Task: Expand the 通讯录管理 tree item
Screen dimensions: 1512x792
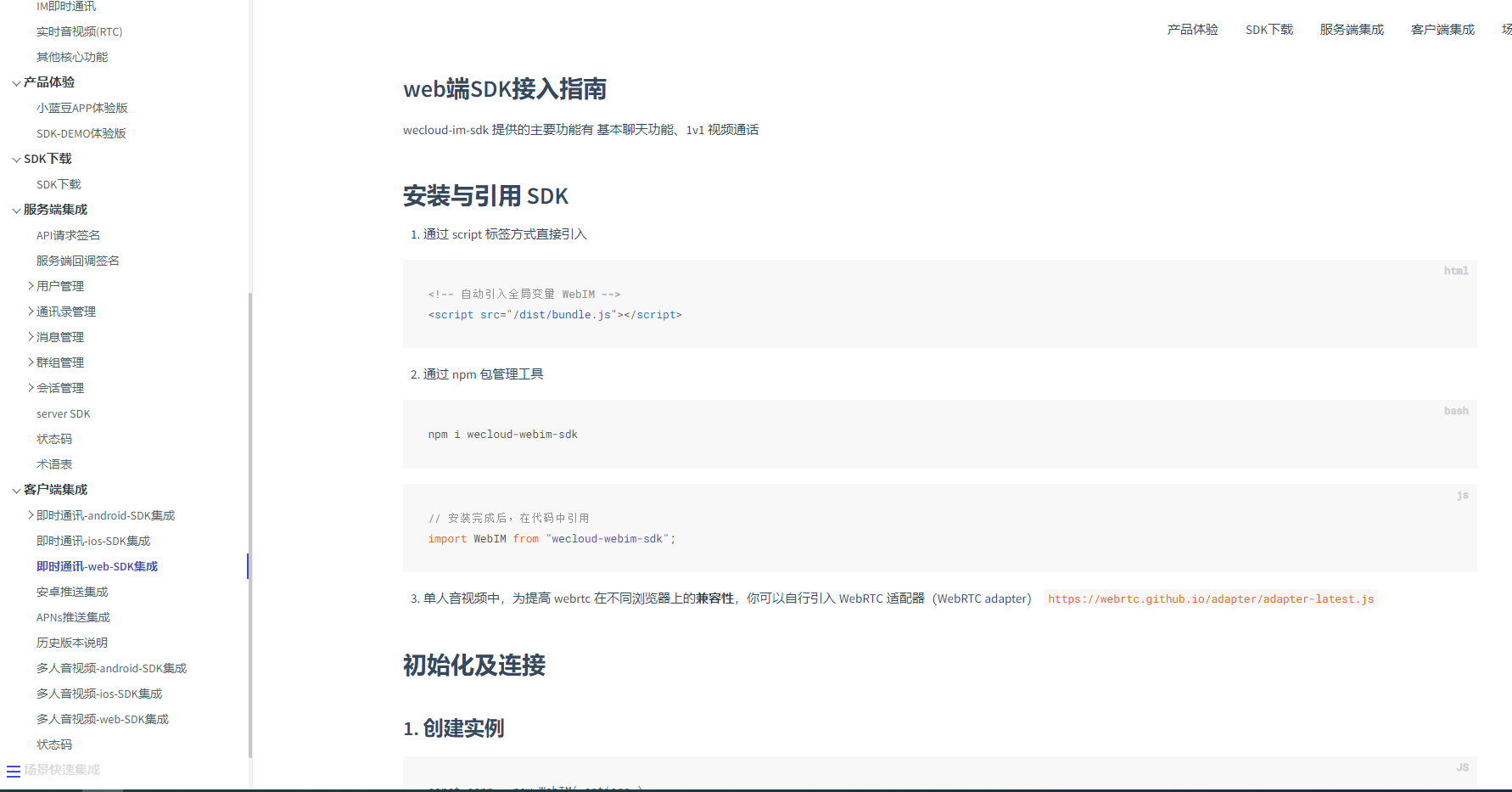Action: tap(31, 312)
